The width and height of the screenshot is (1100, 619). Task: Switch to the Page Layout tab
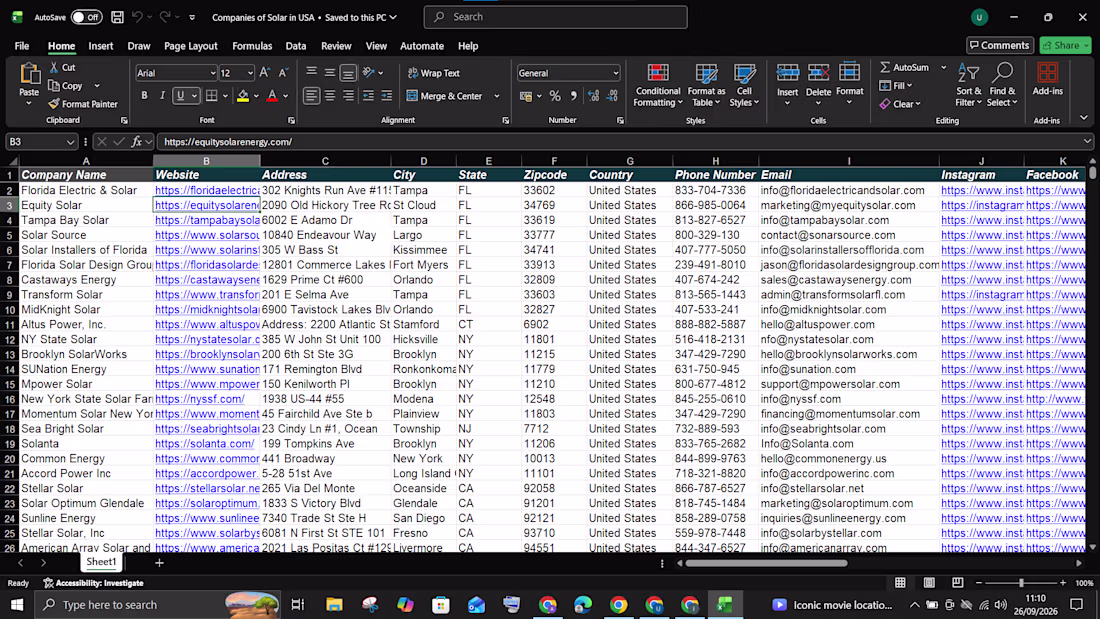(191, 46)
